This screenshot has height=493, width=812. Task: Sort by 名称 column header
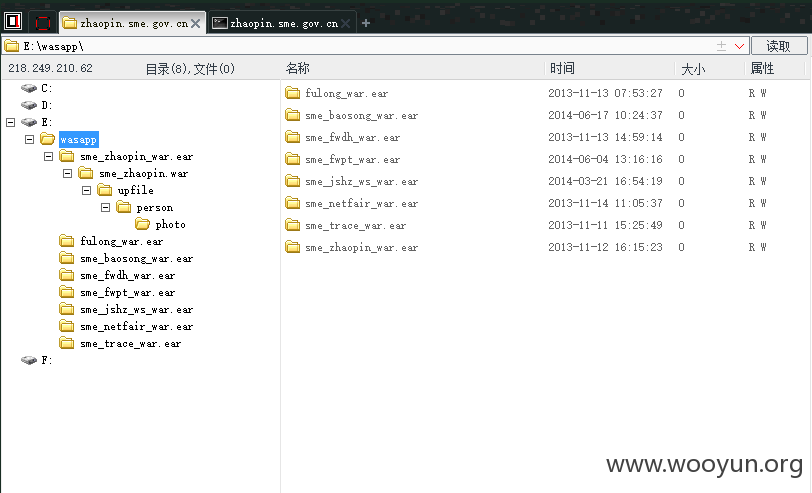pyautogui.click(x=297, y=68)
